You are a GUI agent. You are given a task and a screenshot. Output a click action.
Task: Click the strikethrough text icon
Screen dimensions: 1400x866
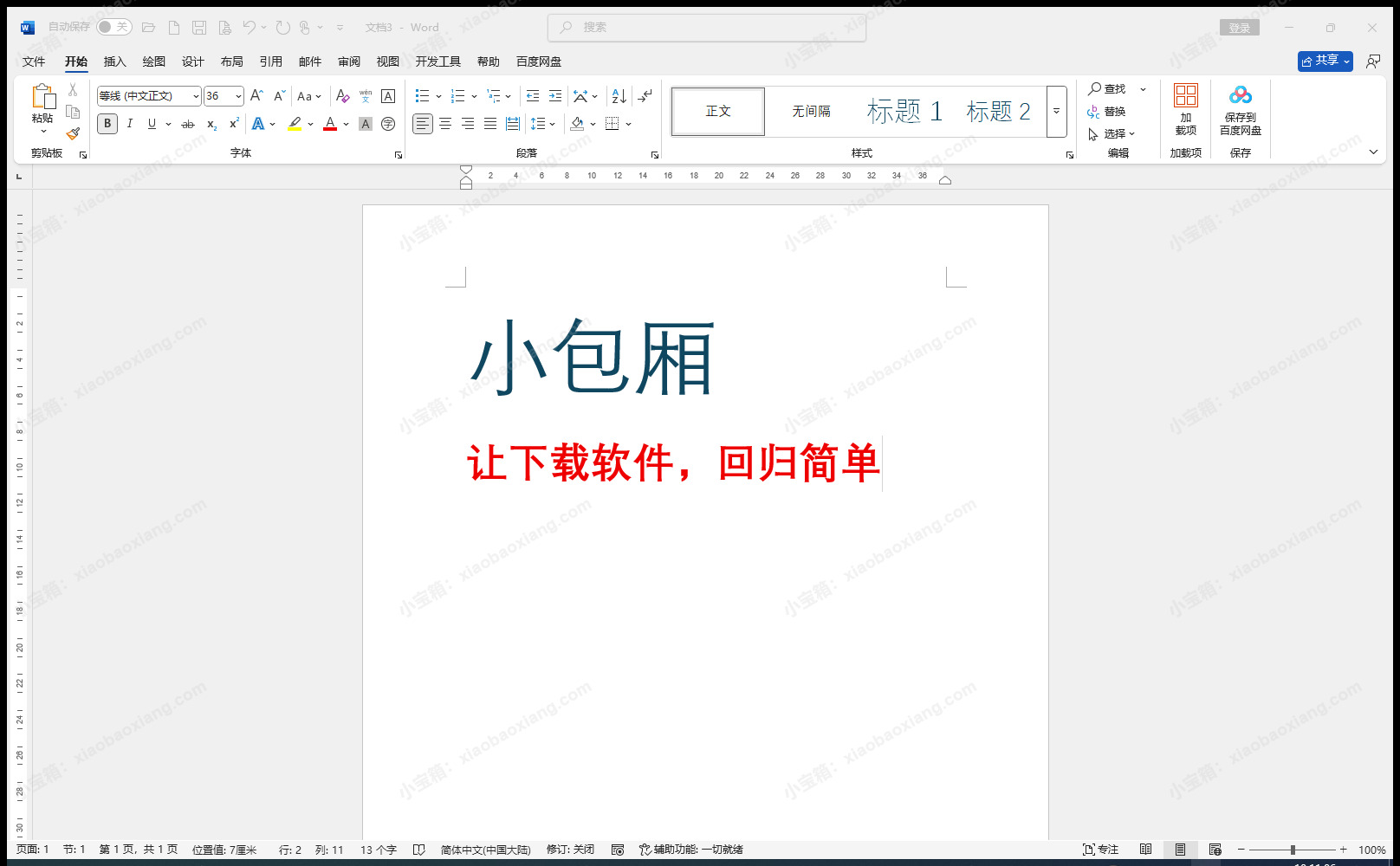tap(188, 124)
